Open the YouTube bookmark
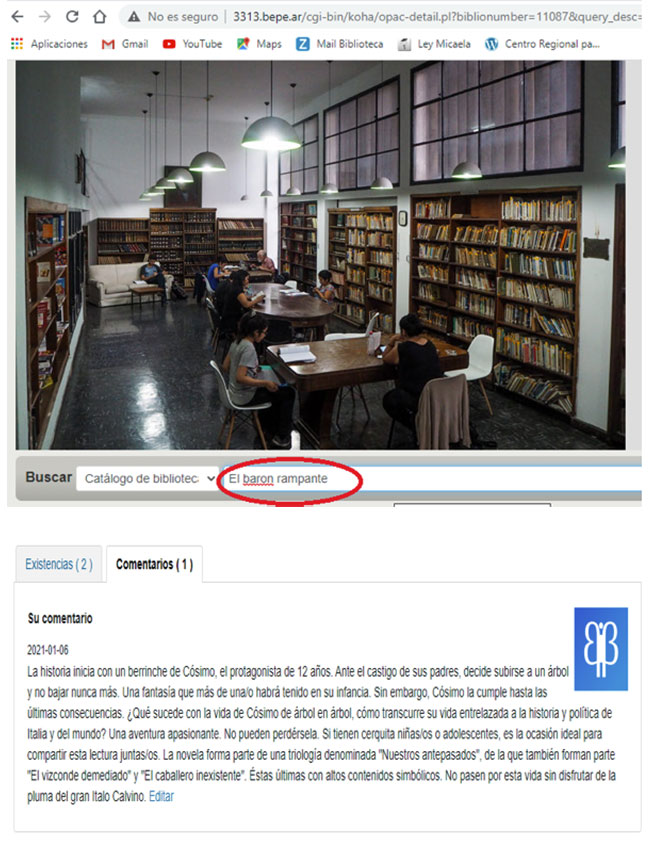648x852 pixels. (x=192, y=44)
